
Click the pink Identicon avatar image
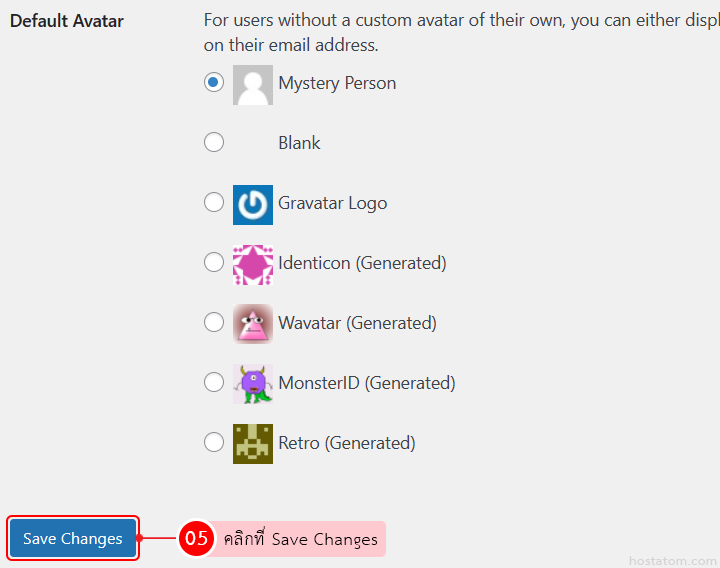tap(252, 264)
